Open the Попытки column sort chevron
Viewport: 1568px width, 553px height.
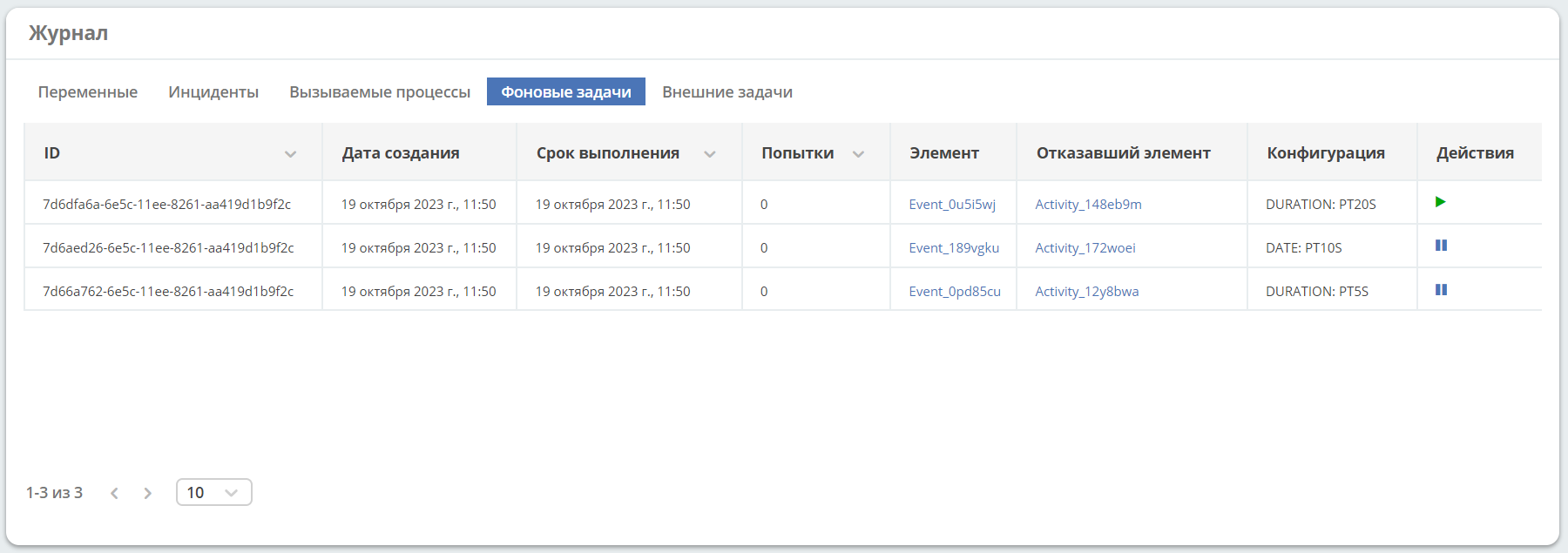(x=858, y=154)
